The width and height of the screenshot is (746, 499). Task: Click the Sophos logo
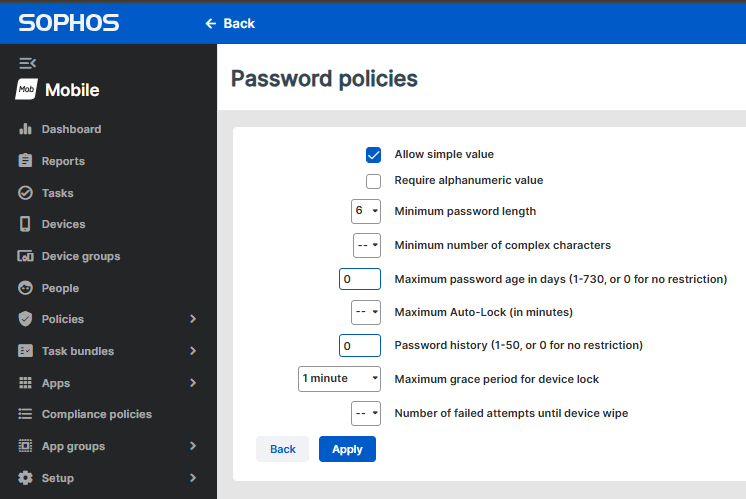(x=69, y=23)
